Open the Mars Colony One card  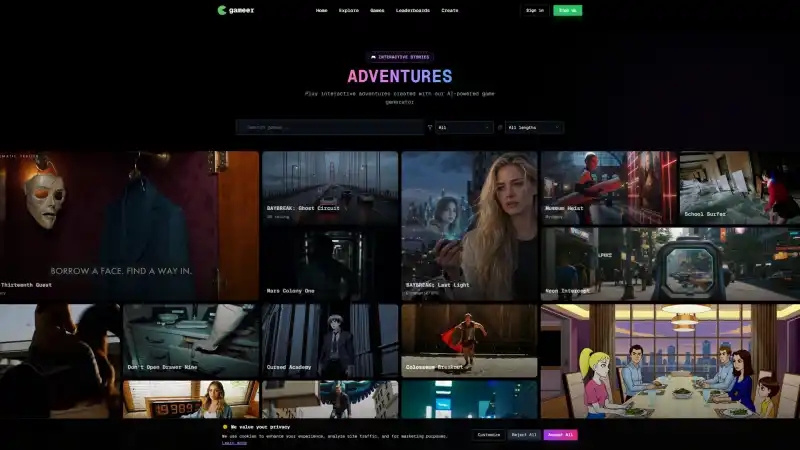coord(330,264)
